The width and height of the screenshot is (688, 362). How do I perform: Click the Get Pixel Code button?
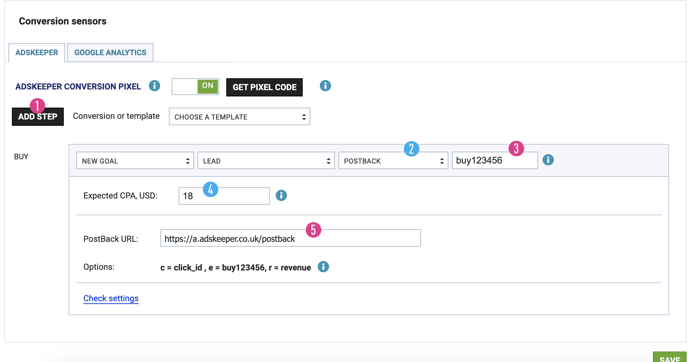point(264,87)
